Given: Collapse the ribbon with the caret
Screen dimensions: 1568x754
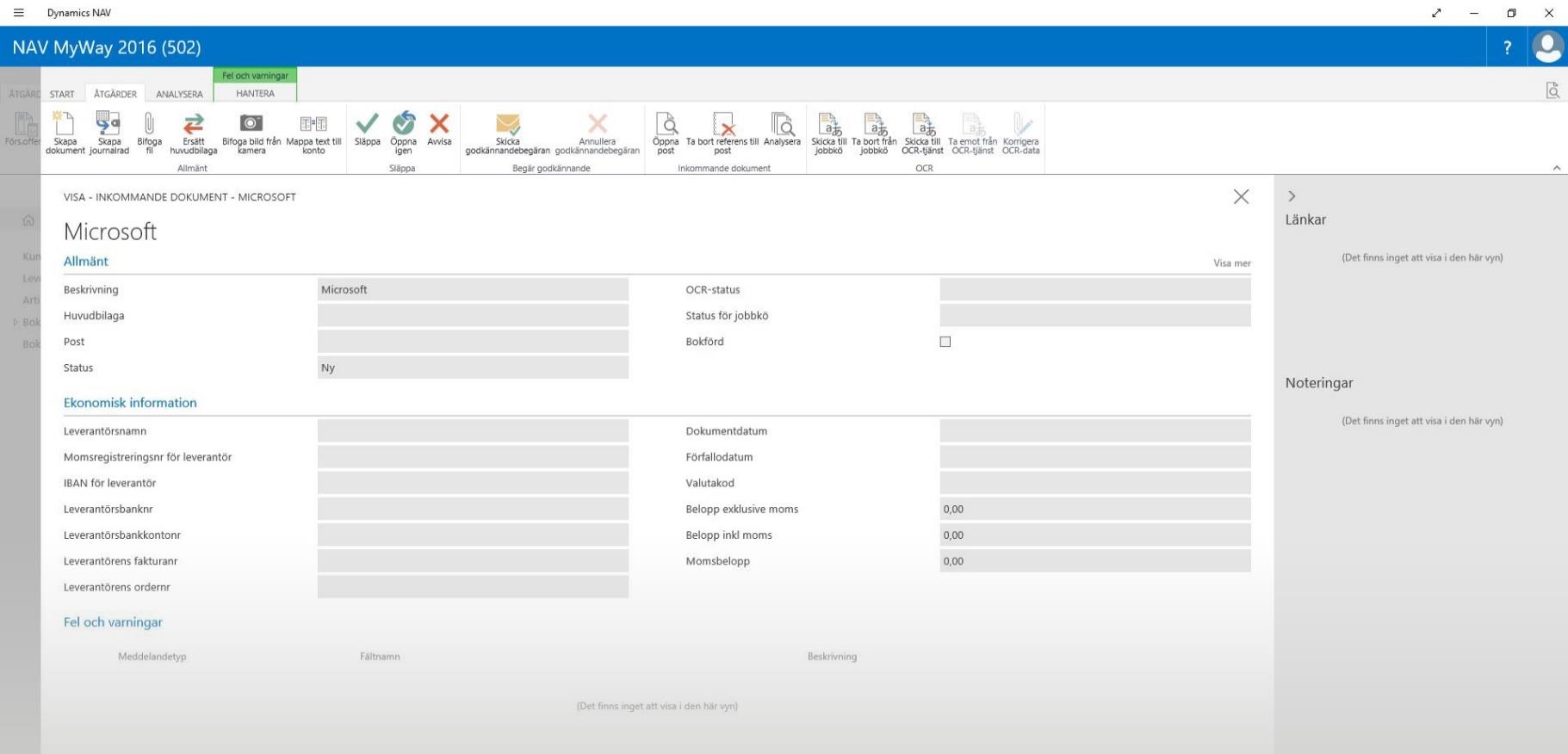Looking at the screenshot, I should (1557, 168).
